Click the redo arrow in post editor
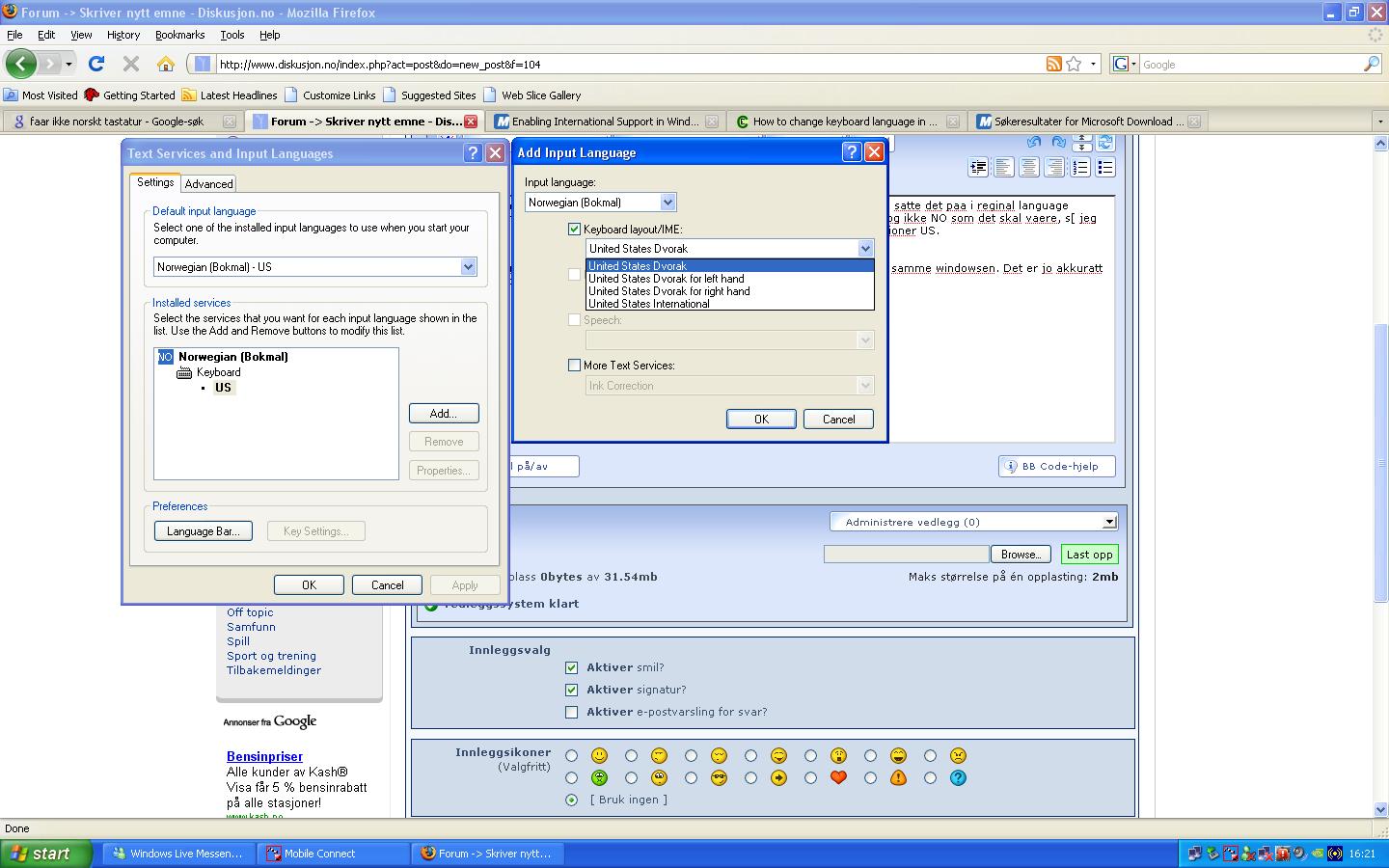Image resolution: width=1389 pixels, height=868 pixels. coord(1058,143)
